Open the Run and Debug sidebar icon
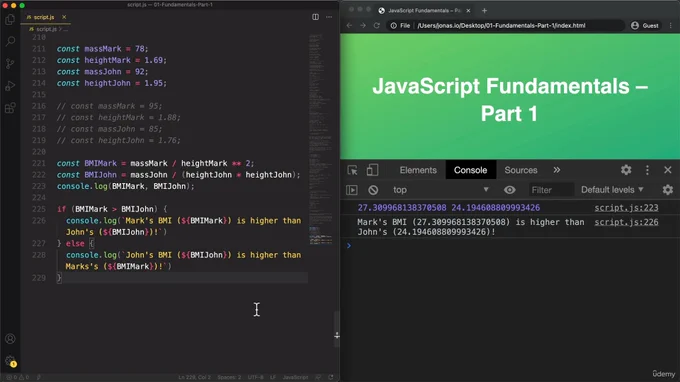The width and height of the screenshot is (680, 382). coord(10,86)
